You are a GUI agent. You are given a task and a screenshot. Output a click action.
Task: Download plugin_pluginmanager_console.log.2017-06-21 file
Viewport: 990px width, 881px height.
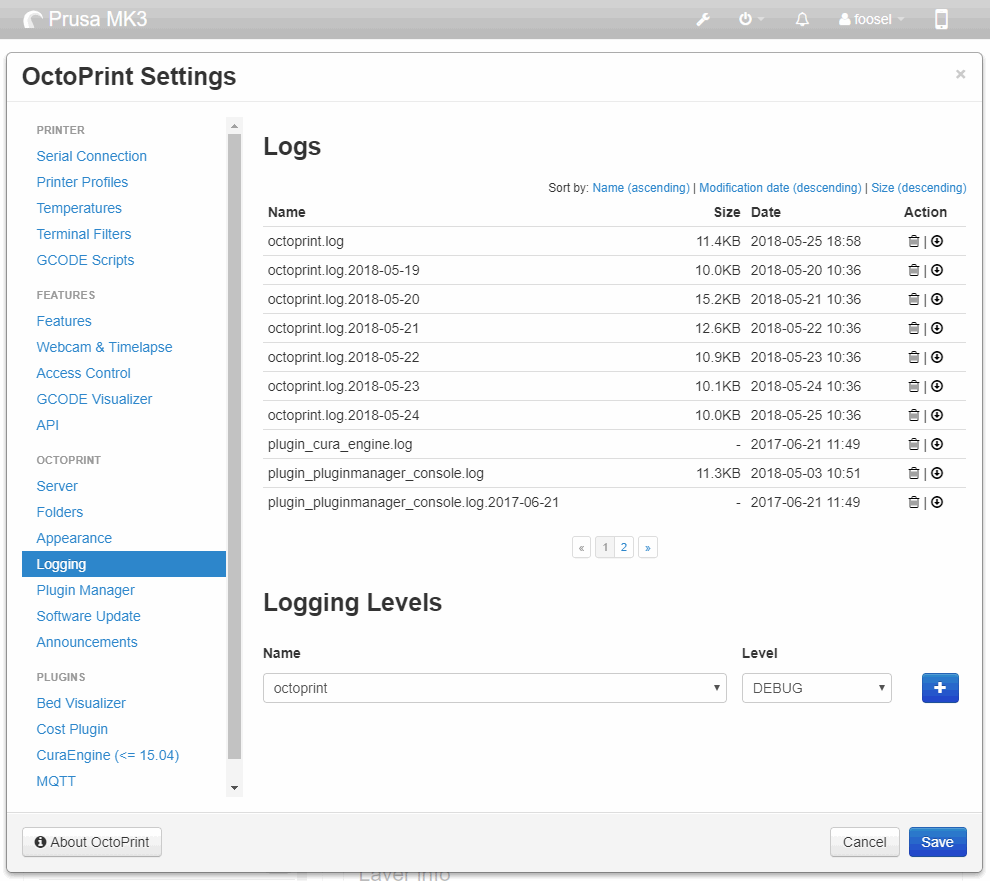(x=937, y=503)
